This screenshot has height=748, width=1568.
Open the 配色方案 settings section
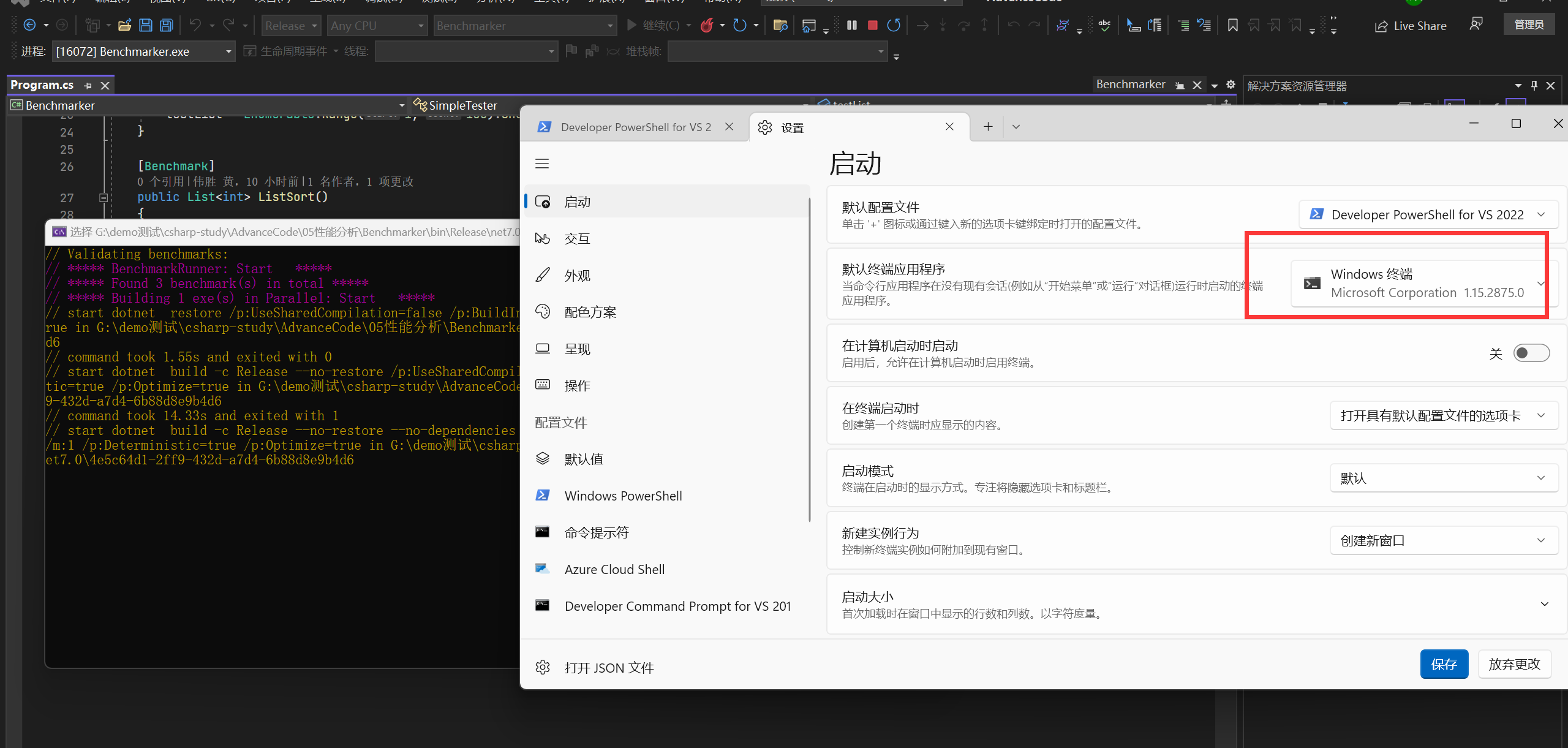(x=590, y=311)
